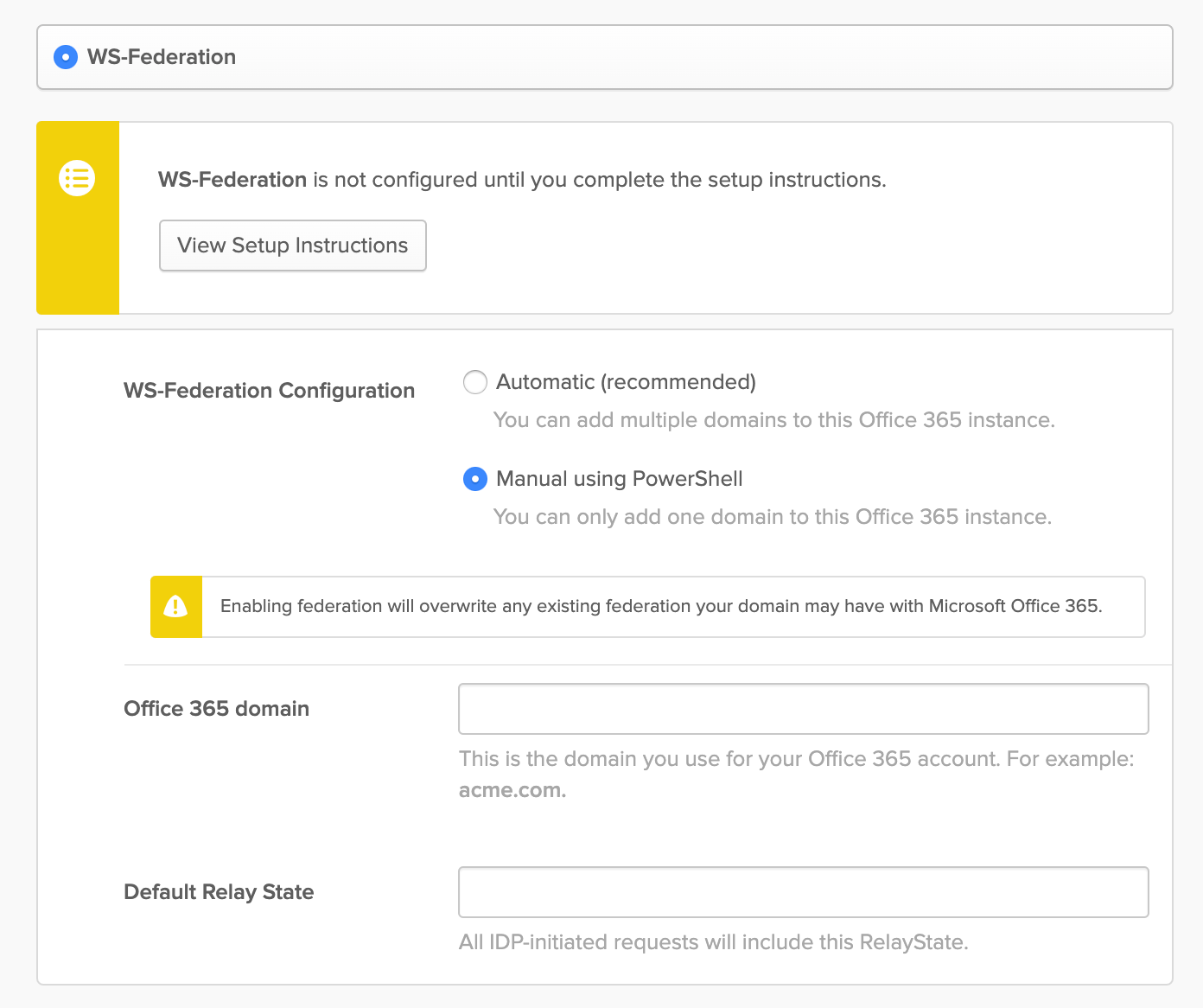Click the Automatic (recommended) label text

click(x=626, y=382)
